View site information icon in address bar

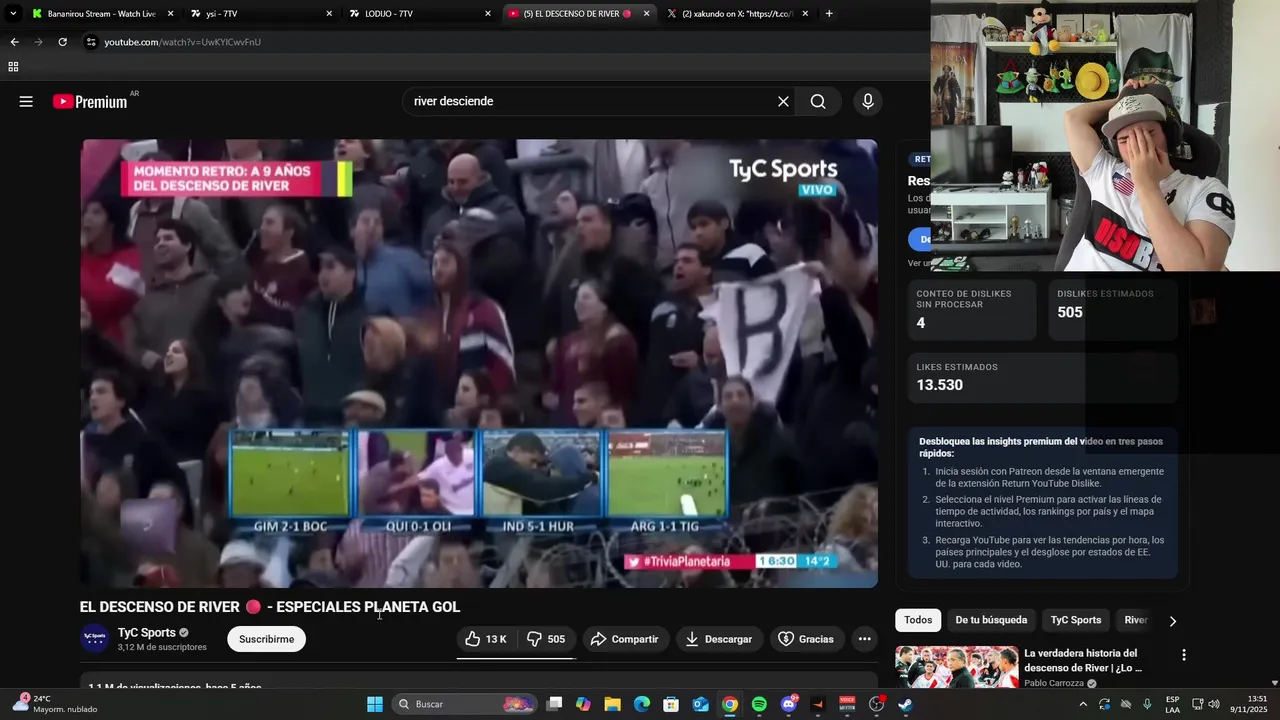point(90,42)
